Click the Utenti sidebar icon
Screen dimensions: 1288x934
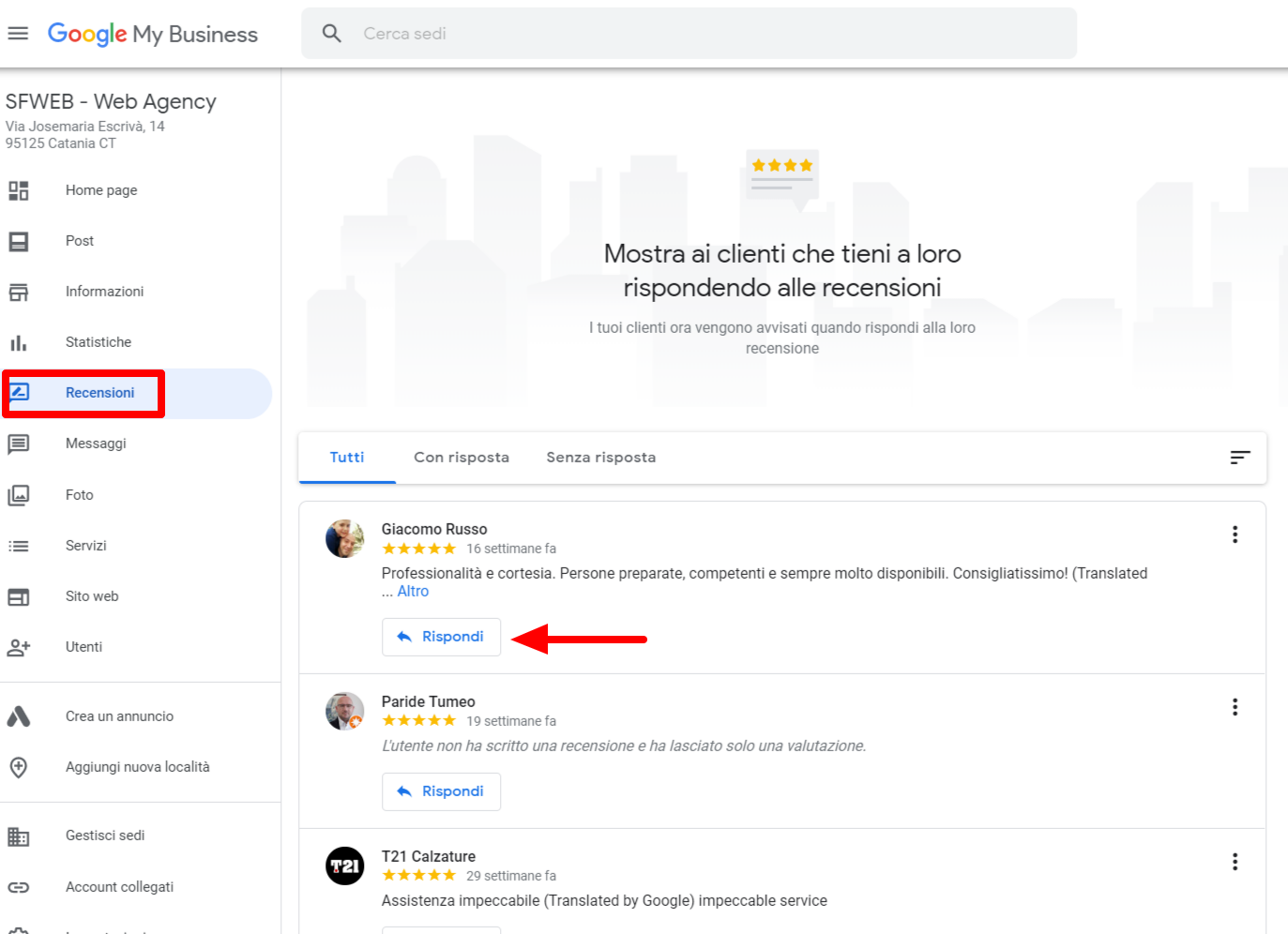(19, 646)
